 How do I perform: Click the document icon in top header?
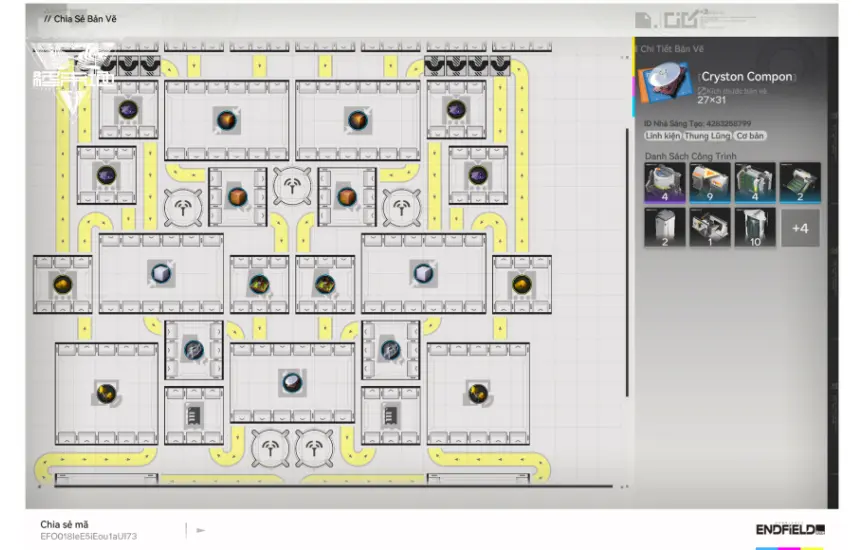(x=643, y=20)
